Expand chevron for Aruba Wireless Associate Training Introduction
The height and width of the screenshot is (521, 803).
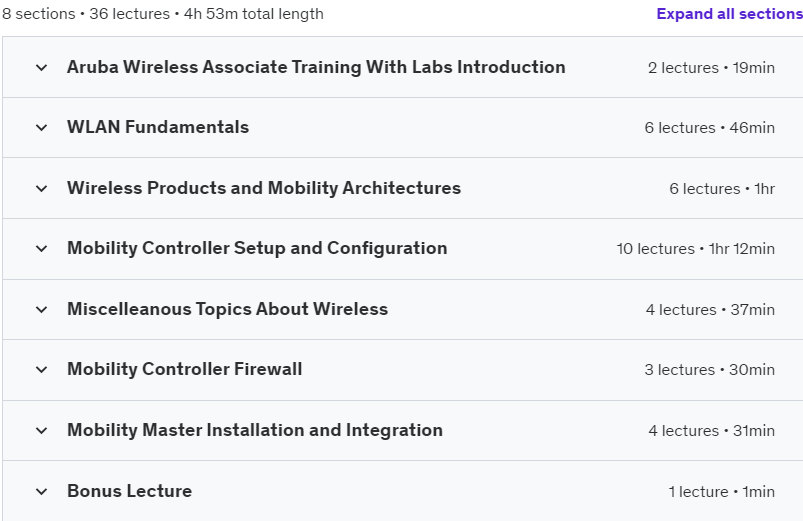coord(41,68)
